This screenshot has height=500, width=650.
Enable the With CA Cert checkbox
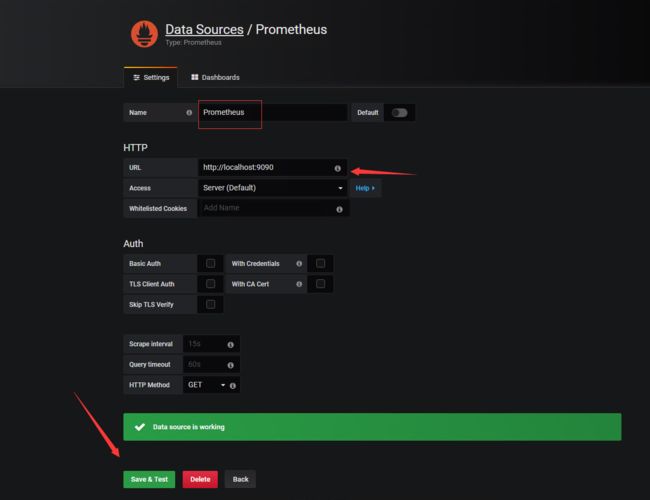(320, 284)
